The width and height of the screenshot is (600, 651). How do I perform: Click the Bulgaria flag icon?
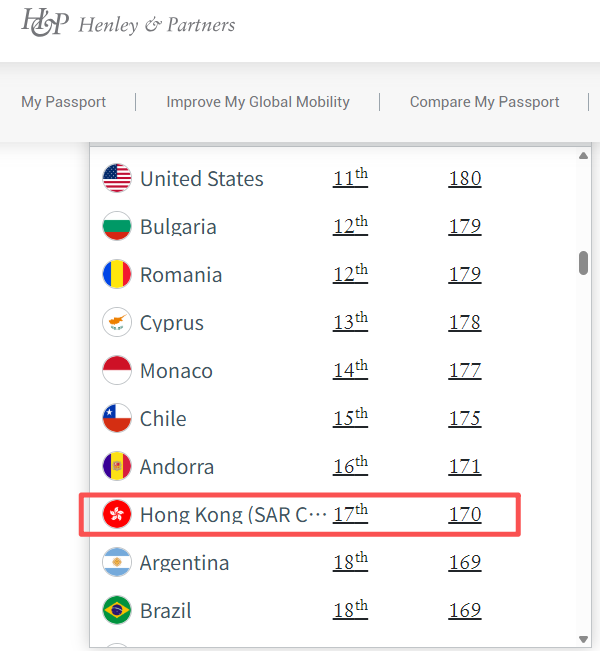pyautogui.click(x=117, y=227)
